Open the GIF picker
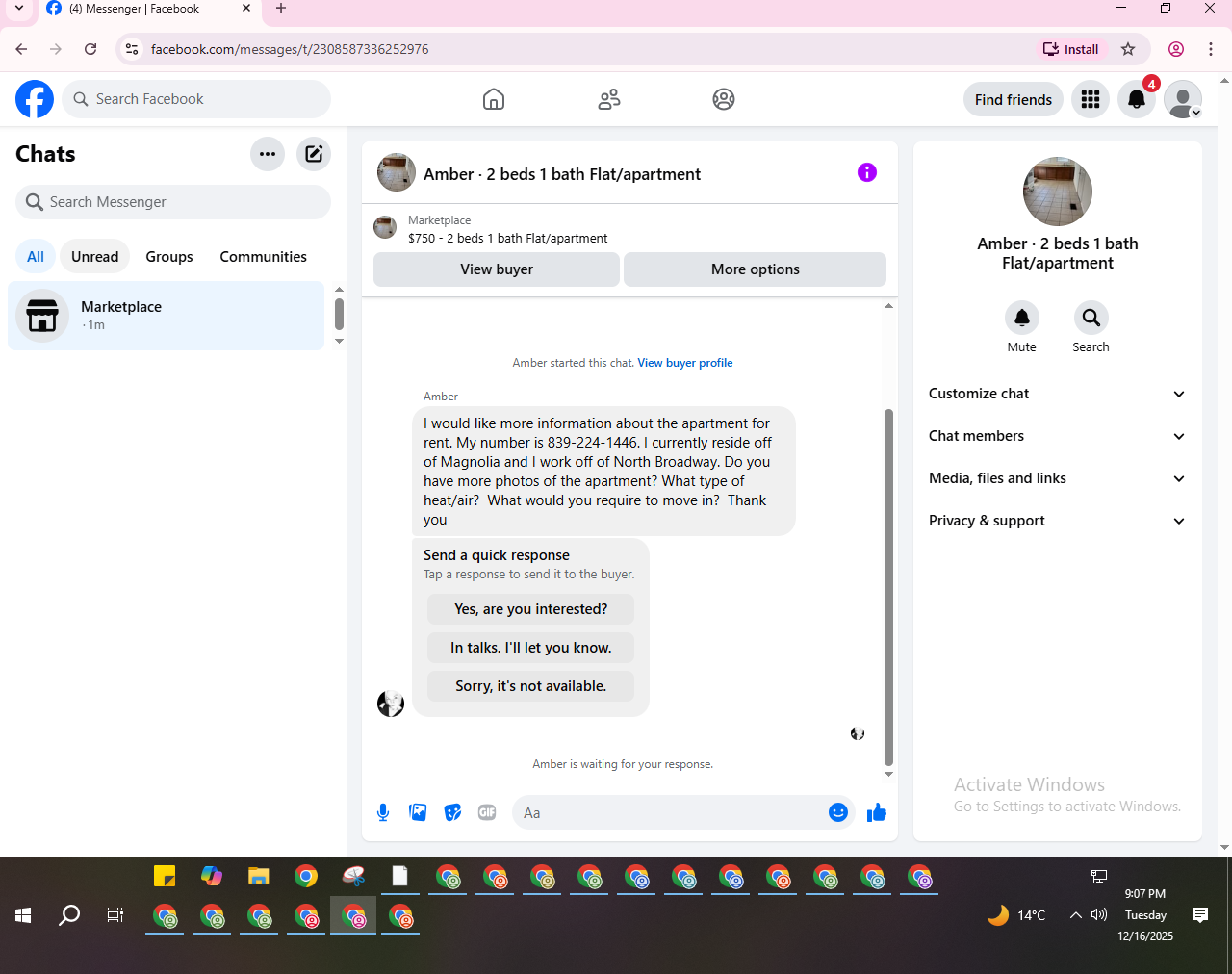Viewport: 1232px width, 974px height. coord(487,812)
